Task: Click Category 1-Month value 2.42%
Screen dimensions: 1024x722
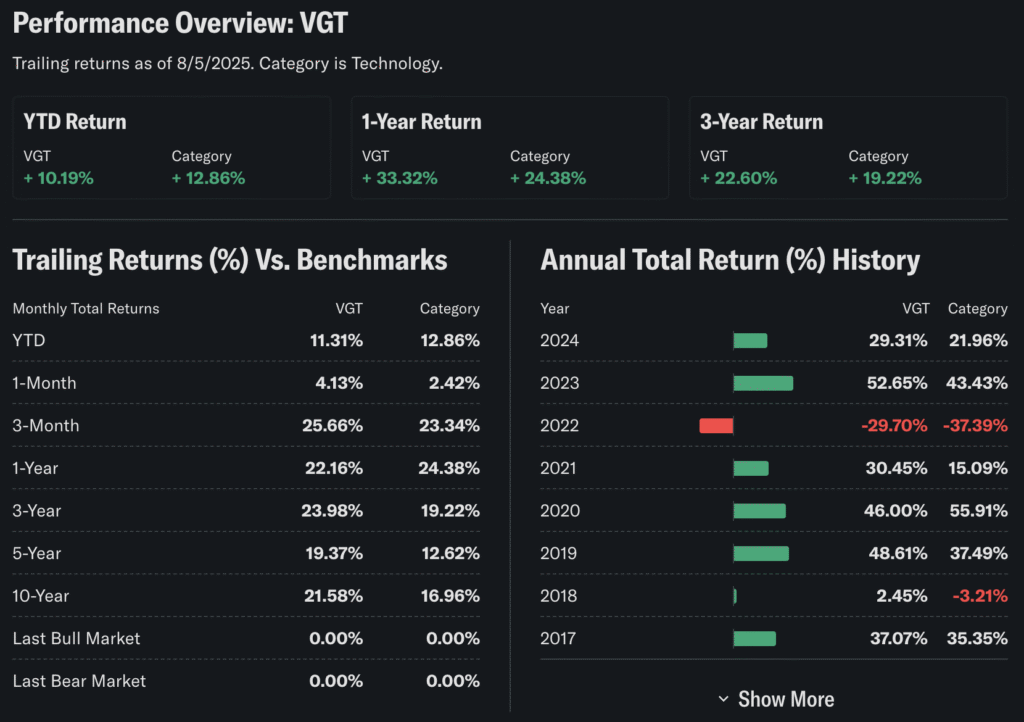Action: (454, 383)
